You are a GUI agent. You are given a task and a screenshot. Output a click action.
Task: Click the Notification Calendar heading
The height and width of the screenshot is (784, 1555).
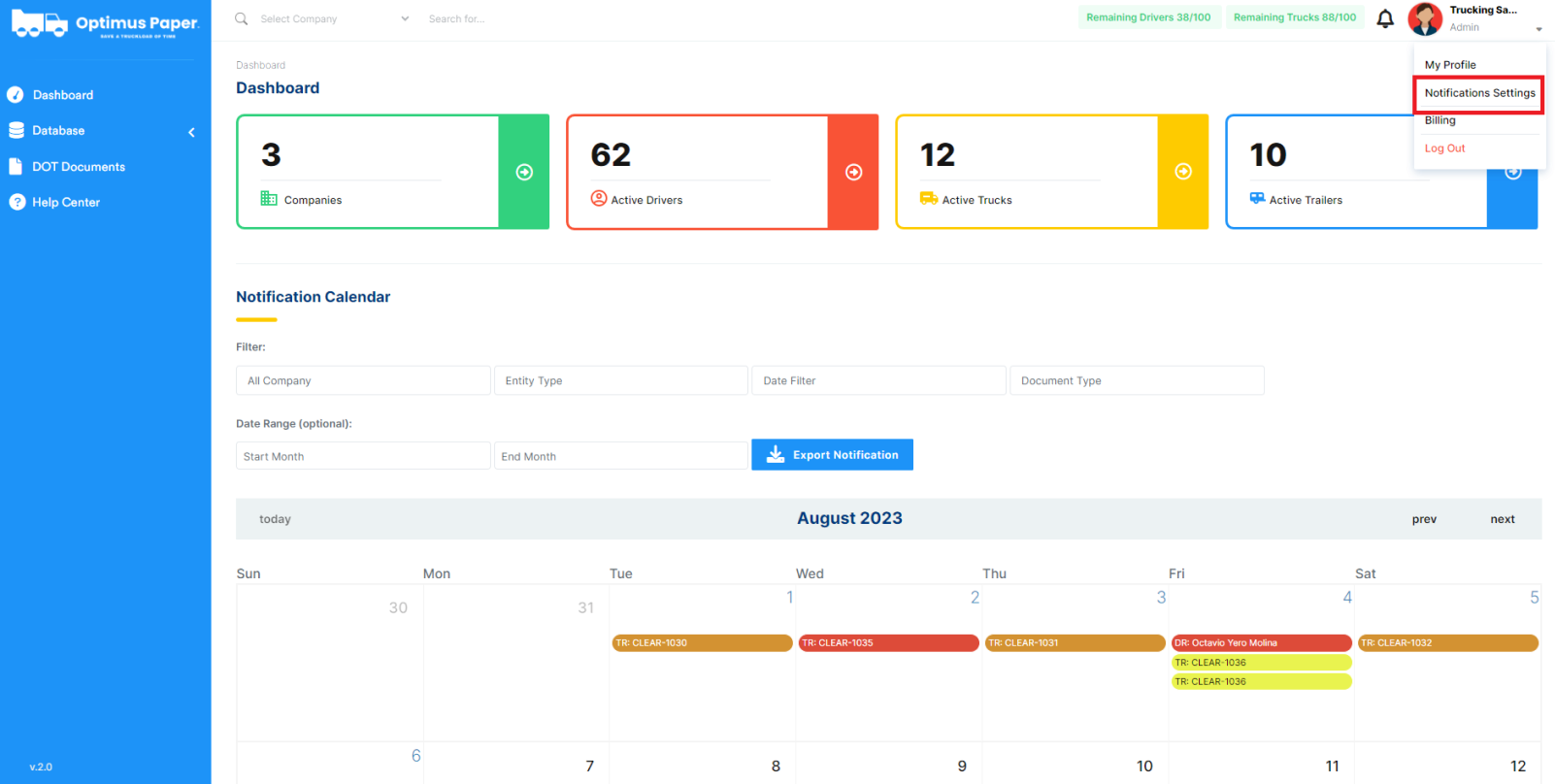[313, 297]
